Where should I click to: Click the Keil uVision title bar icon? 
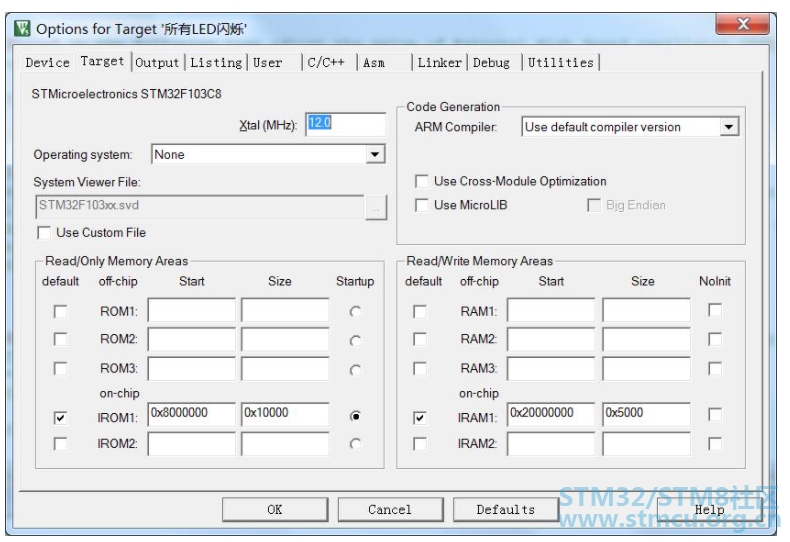point(22,28)
